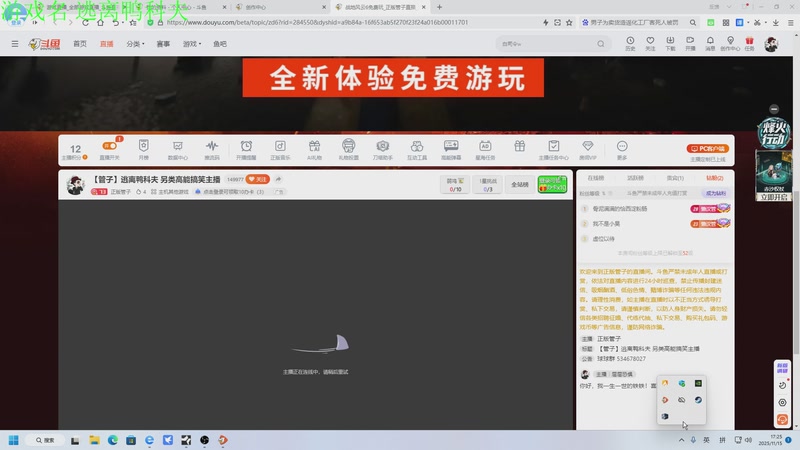Select 直播 in site navigation
The width and height of the screenshot is (800, 450).
(107, 44)
